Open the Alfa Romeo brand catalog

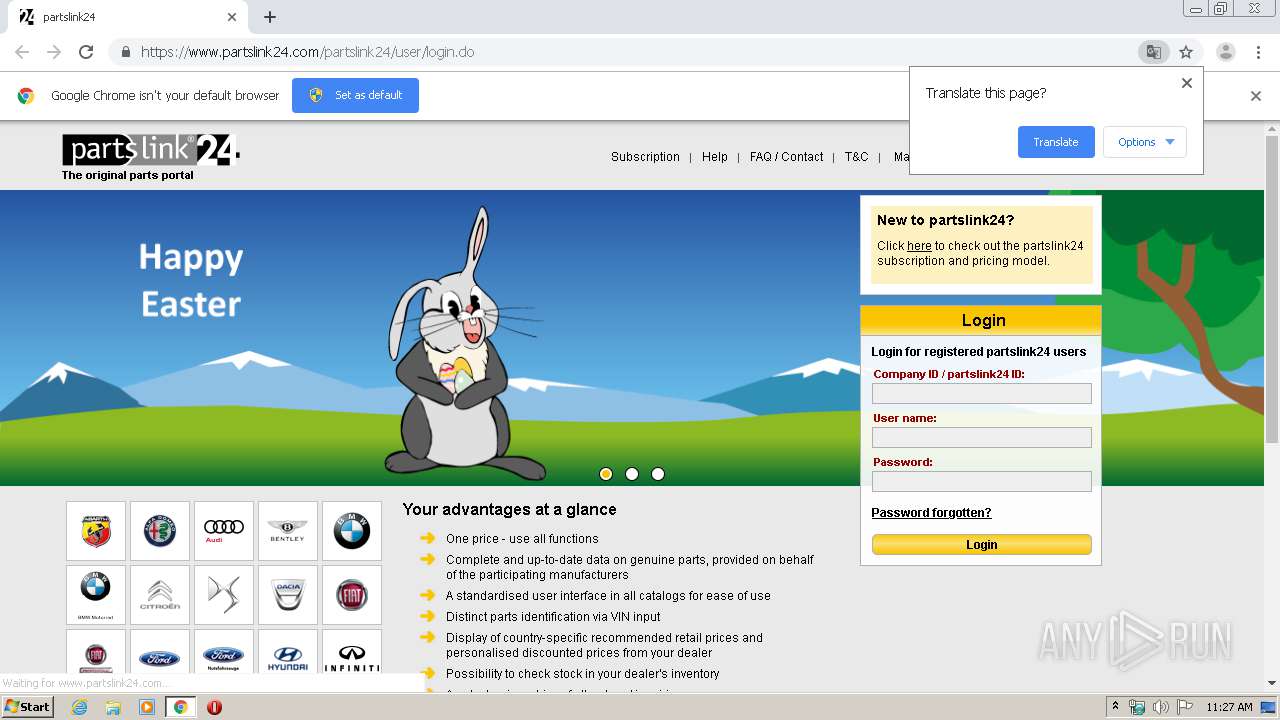tap(160, 531)
